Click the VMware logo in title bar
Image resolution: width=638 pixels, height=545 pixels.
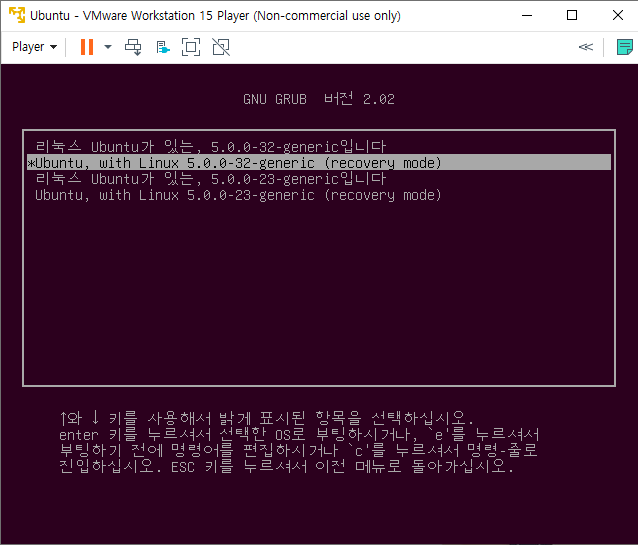point(17,15)
